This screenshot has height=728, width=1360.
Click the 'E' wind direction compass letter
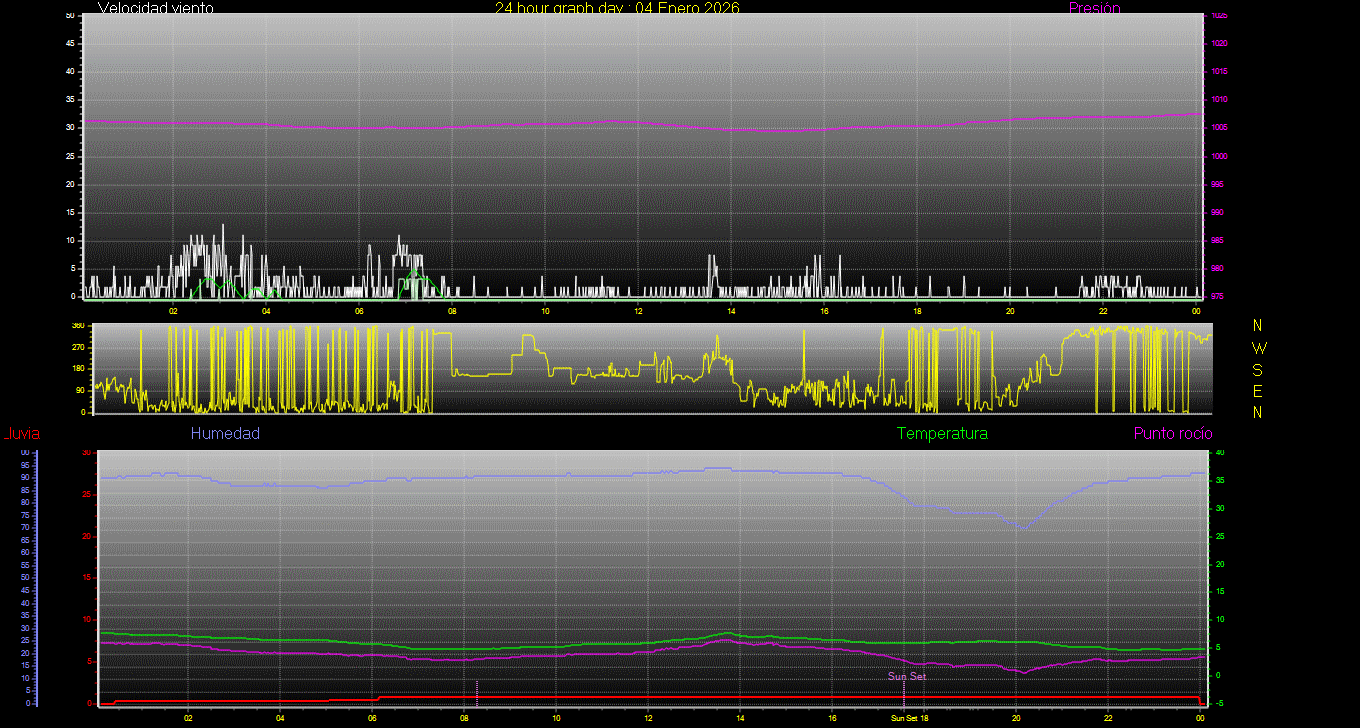pyautogui.click(x=1258, y=390)
